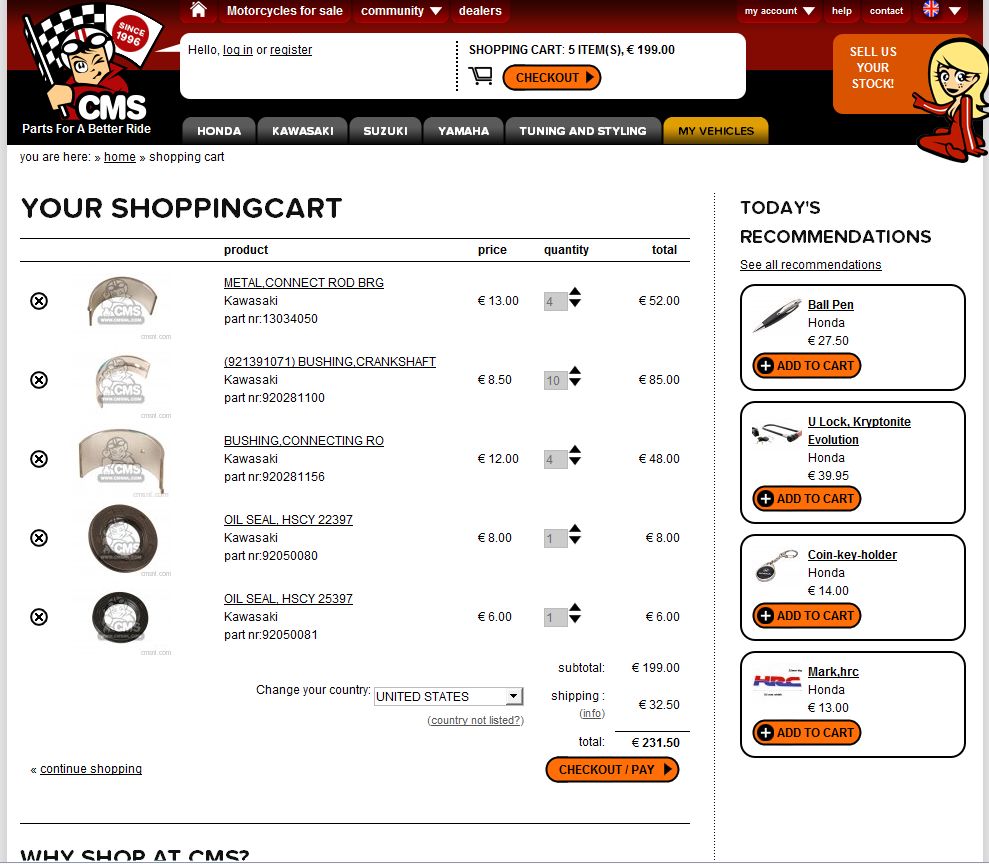
Task: Click the CMS logo
Action: 88,69
